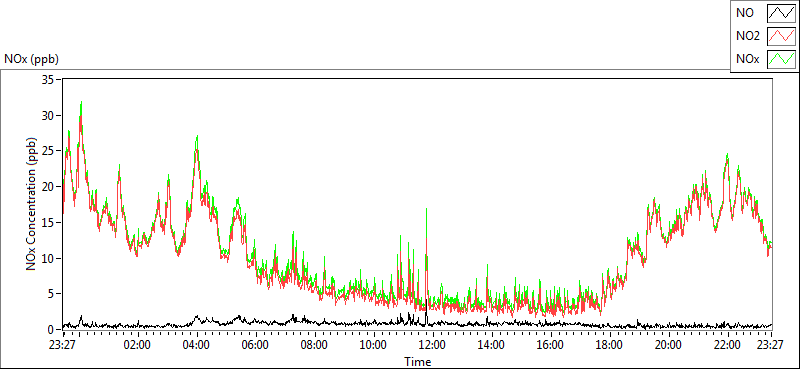
Task: Click the highest NOx peak near 32 ppb
Action: (x=81, y=103)
